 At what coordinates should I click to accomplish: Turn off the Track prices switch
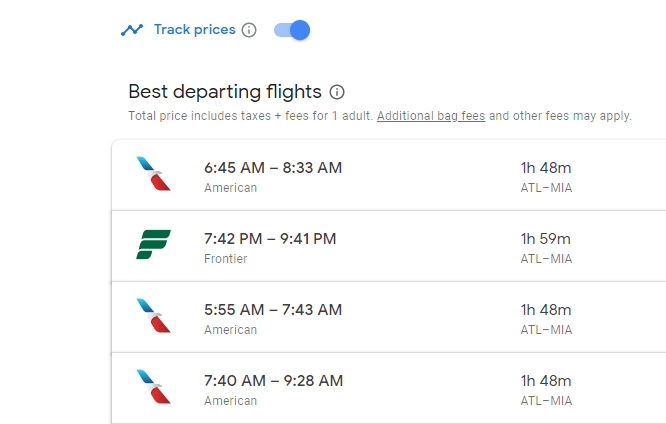[x=292, y=30]
